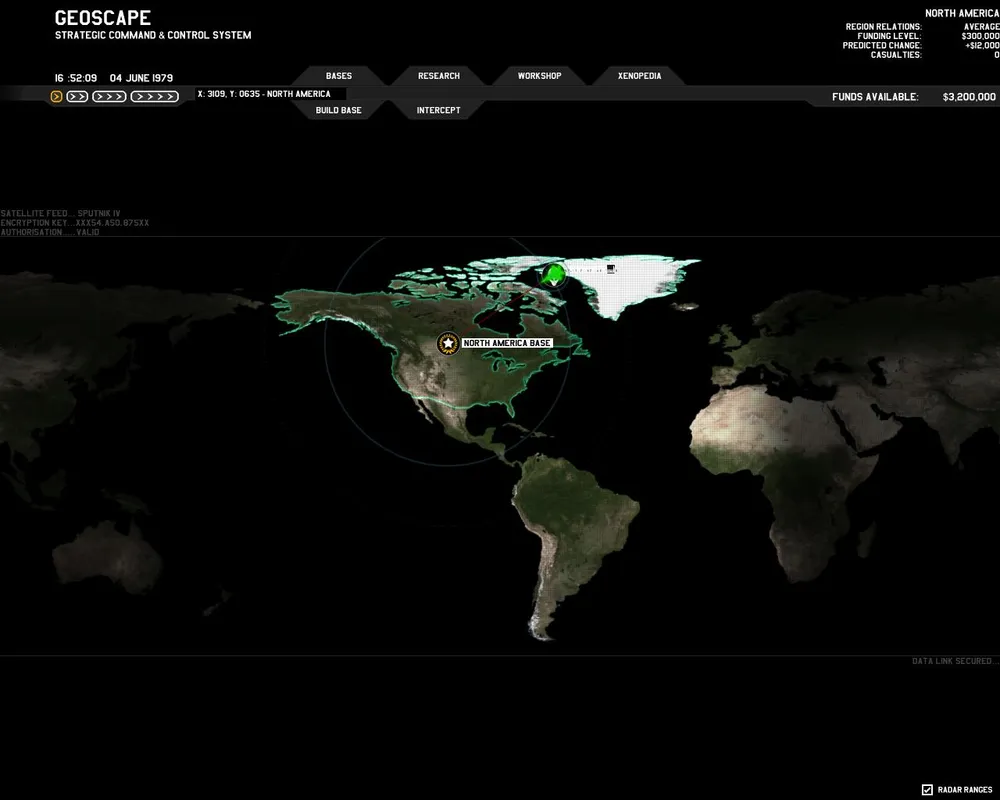Click the Satellite Feed Sputnik IV text
Screen dimensions: 1000x800
[x=61, y=214]
